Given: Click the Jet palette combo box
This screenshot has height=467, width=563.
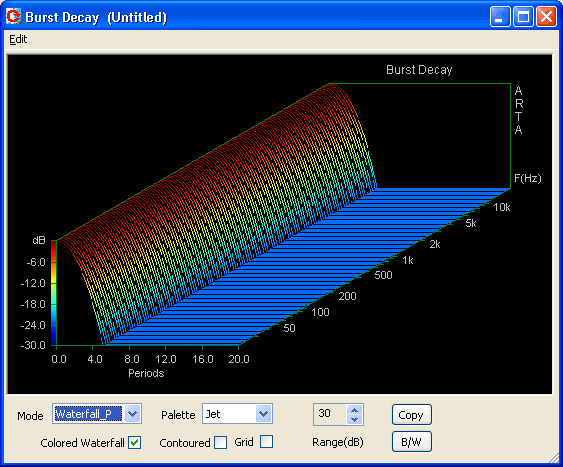Looking at the screenshot, I should point(237,414).
